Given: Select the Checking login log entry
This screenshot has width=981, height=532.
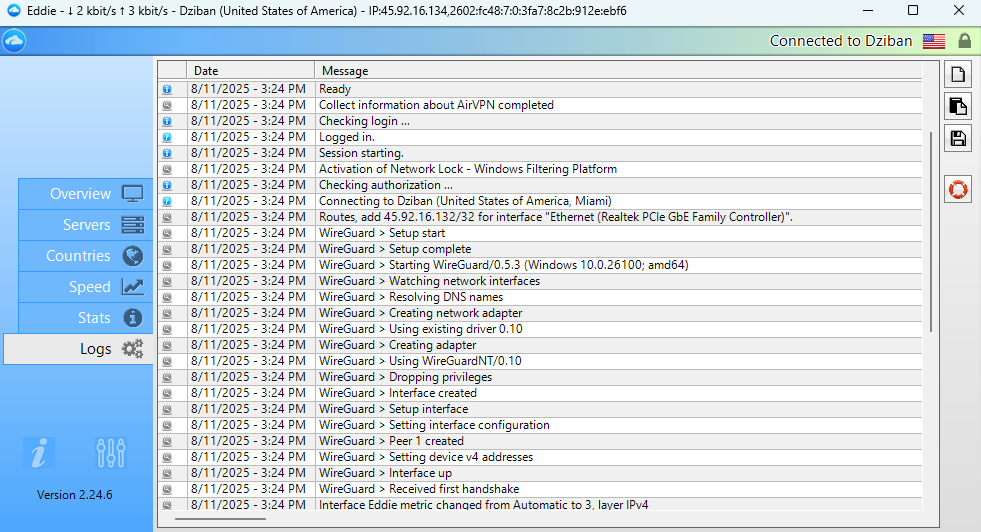Looking at the screenshot, I should tap(540, 121).
